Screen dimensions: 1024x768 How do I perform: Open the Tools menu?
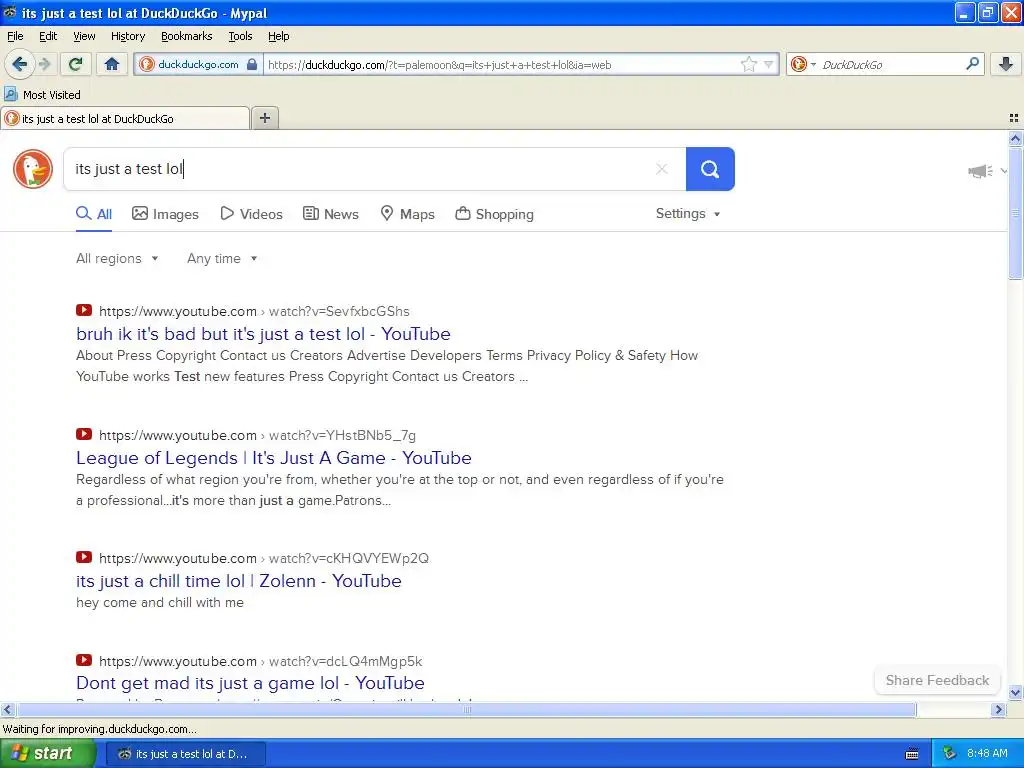240,36
